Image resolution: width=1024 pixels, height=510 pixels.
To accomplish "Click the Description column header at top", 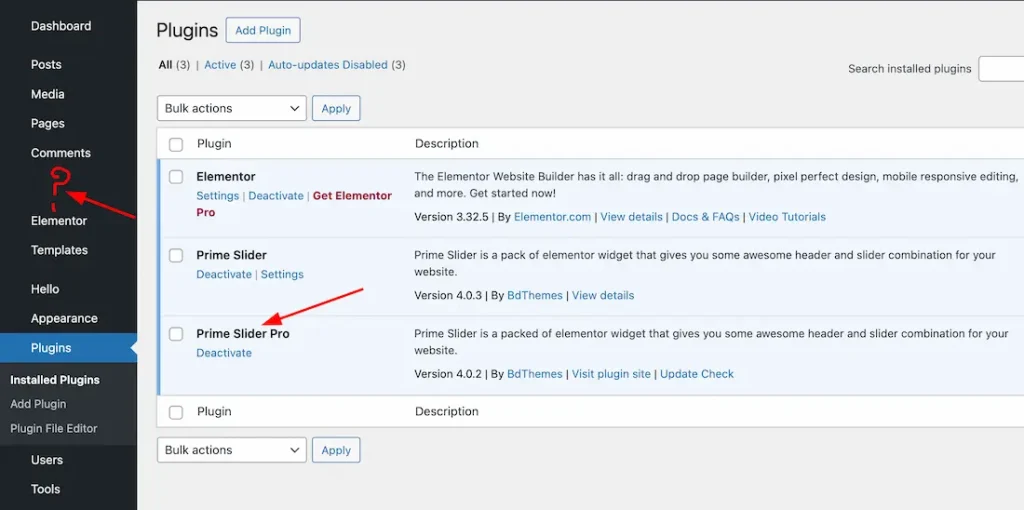I will [447, 144].
